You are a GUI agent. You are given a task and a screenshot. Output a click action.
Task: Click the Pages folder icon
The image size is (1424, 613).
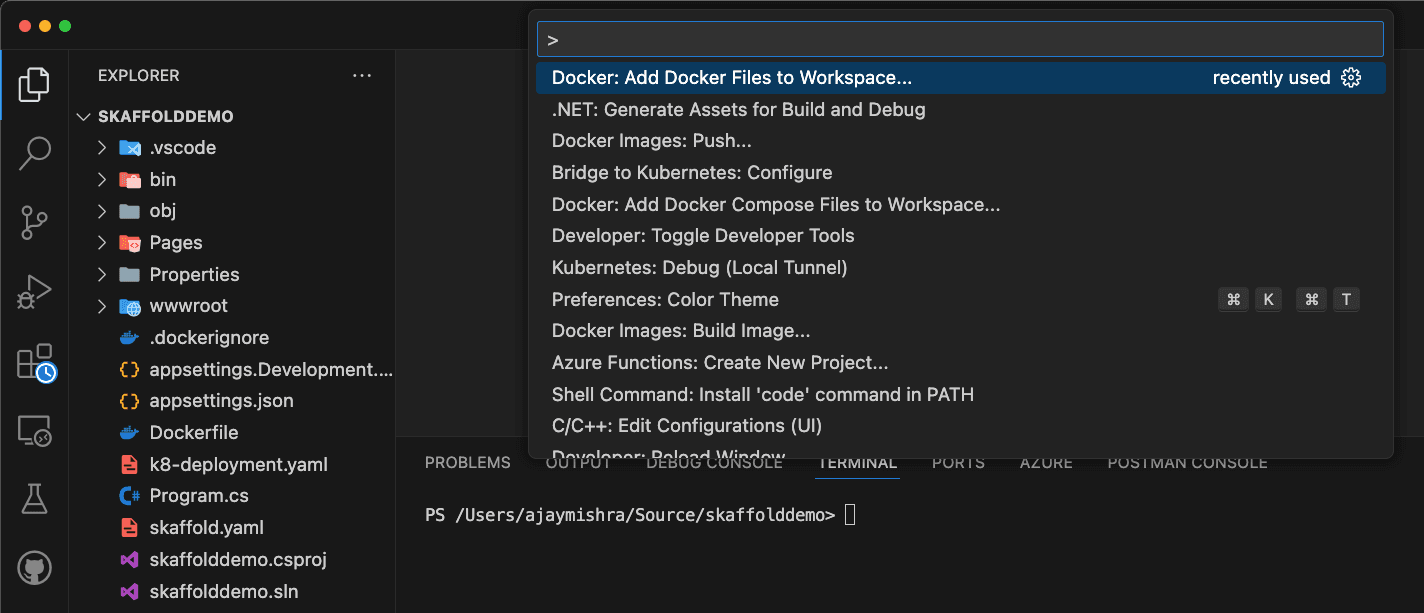(129, 243)
